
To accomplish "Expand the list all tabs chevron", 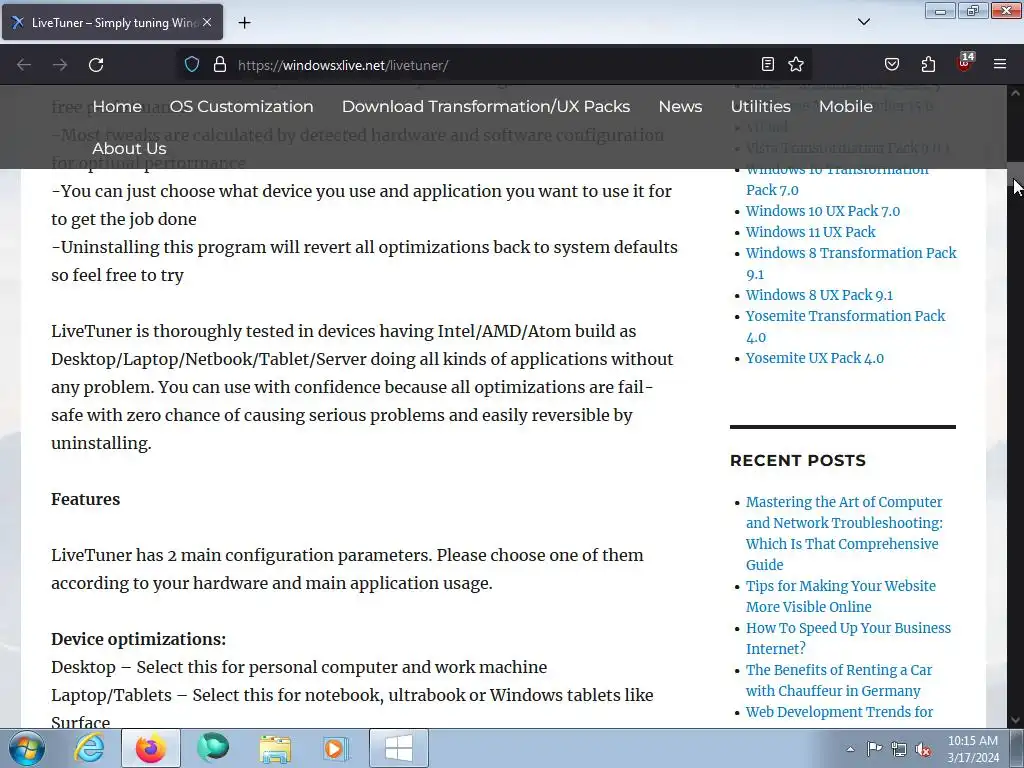I will point(864,22).
